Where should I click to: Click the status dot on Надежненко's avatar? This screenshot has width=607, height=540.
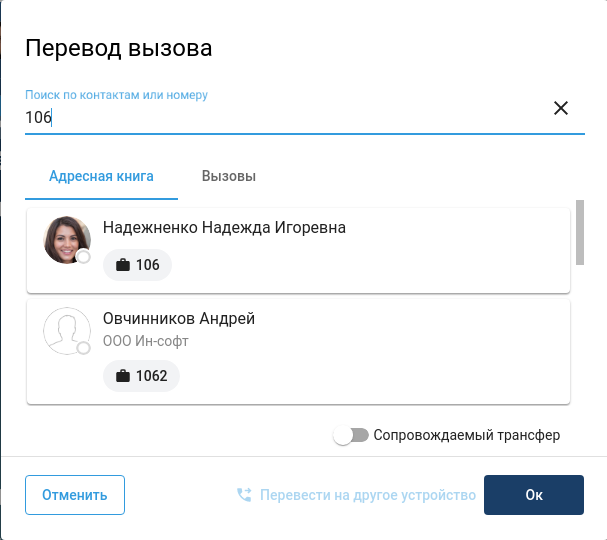(x=84, y=257)
